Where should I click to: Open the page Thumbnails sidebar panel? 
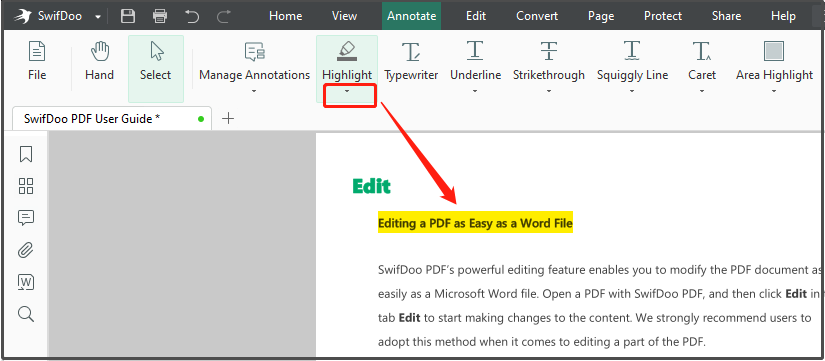[26, 186]
